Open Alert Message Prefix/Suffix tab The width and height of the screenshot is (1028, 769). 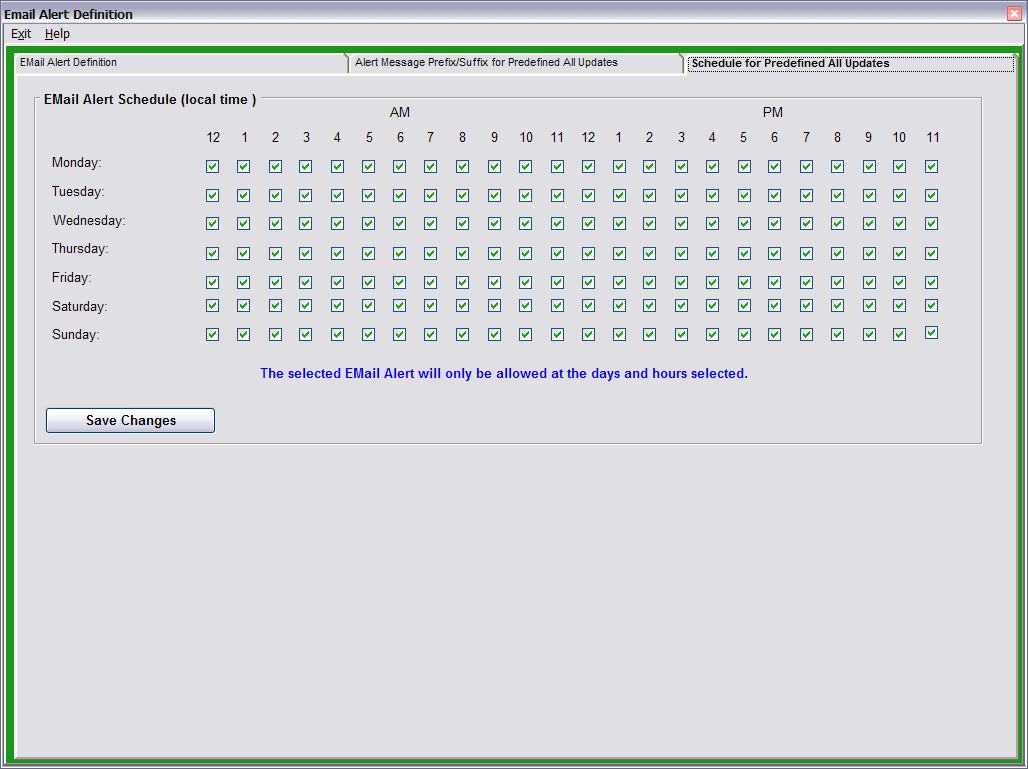[x=514, y=63]
